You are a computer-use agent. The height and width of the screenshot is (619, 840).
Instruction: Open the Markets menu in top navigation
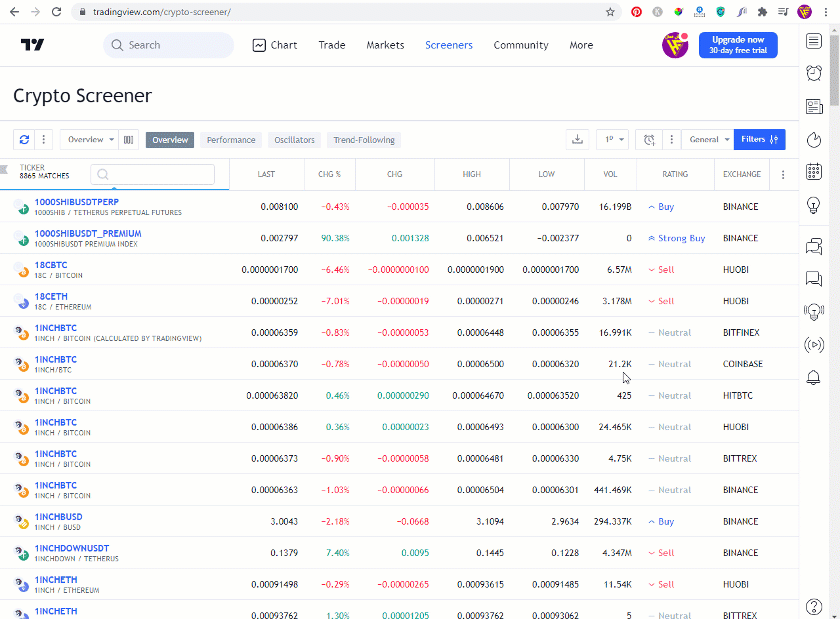tap(385, 45)
